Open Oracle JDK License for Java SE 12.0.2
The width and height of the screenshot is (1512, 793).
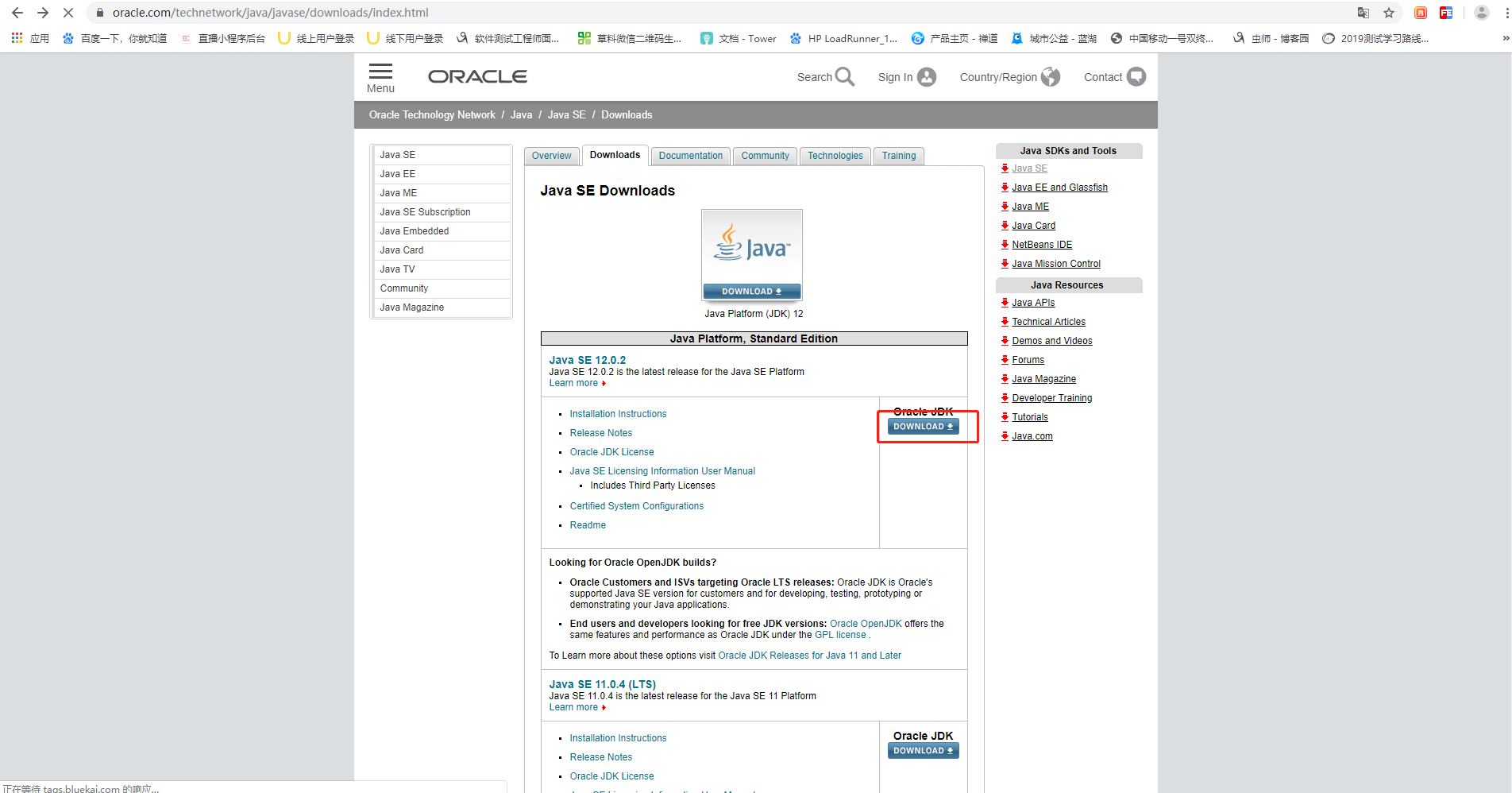611,452
